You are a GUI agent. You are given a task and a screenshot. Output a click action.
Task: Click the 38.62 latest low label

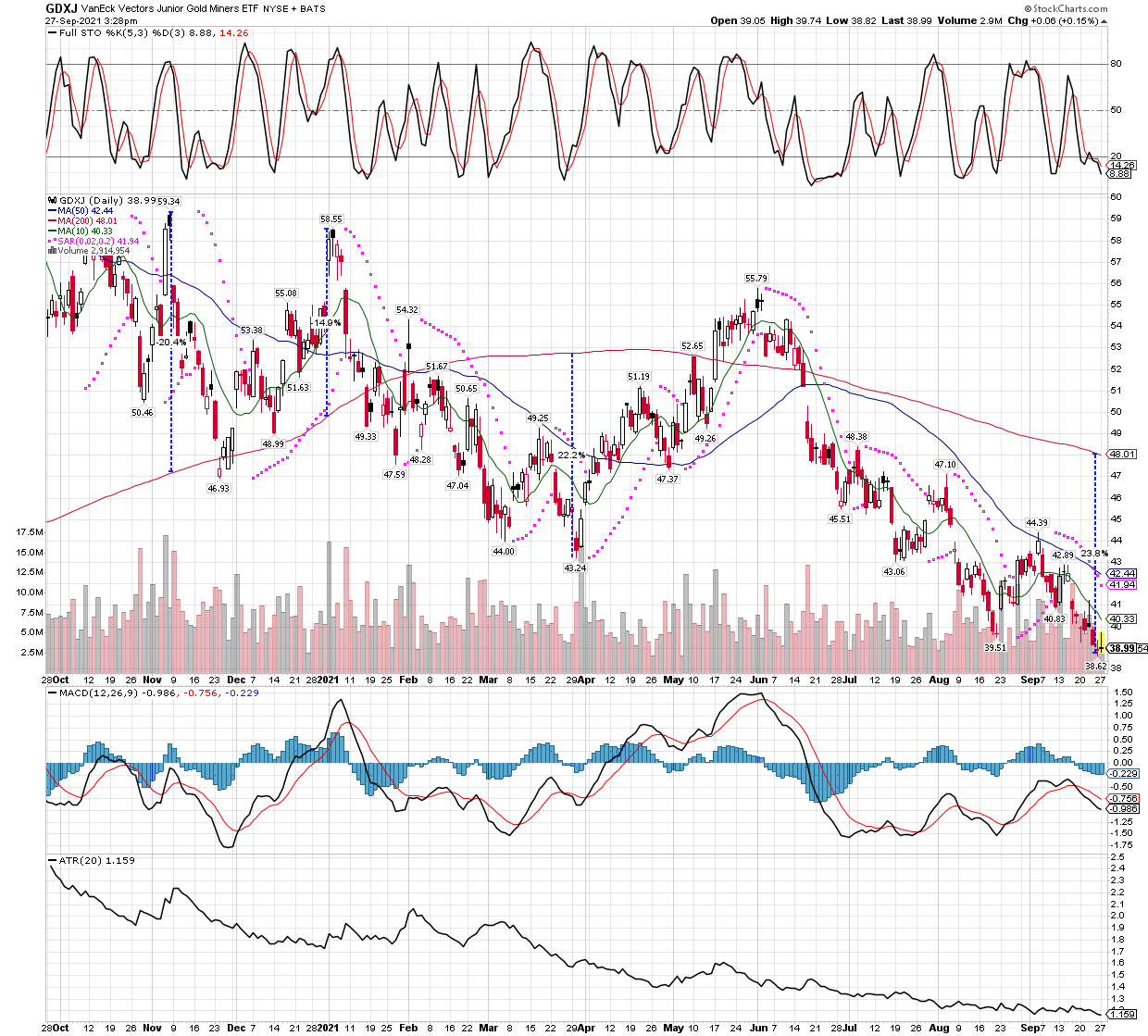(x=1097, y=666)
